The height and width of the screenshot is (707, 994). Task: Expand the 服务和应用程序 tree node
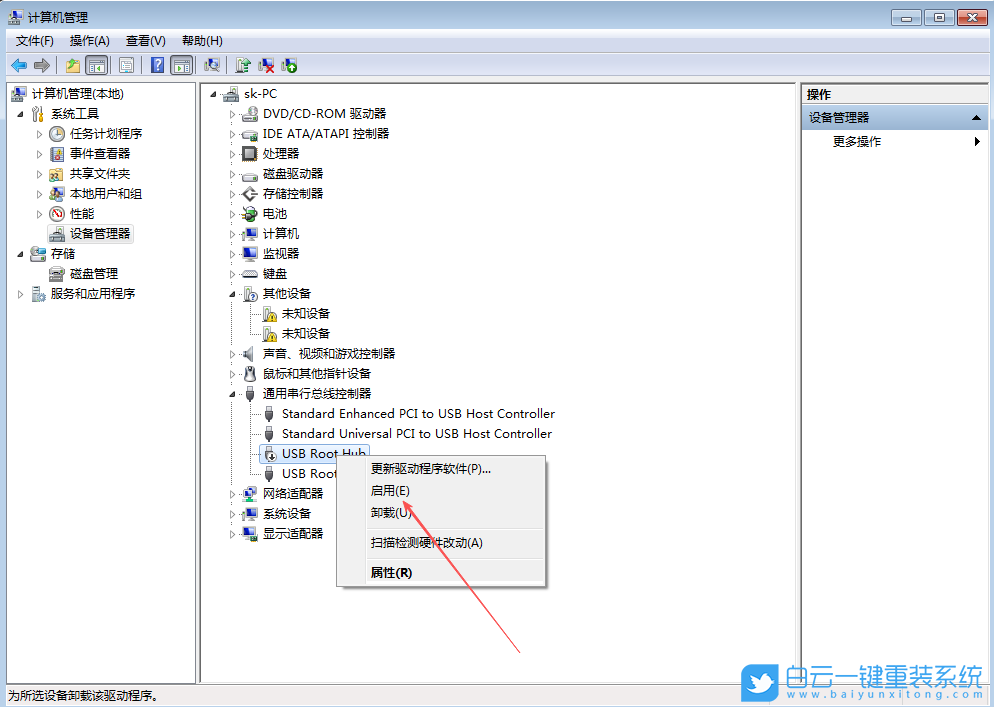pos(20,294)
